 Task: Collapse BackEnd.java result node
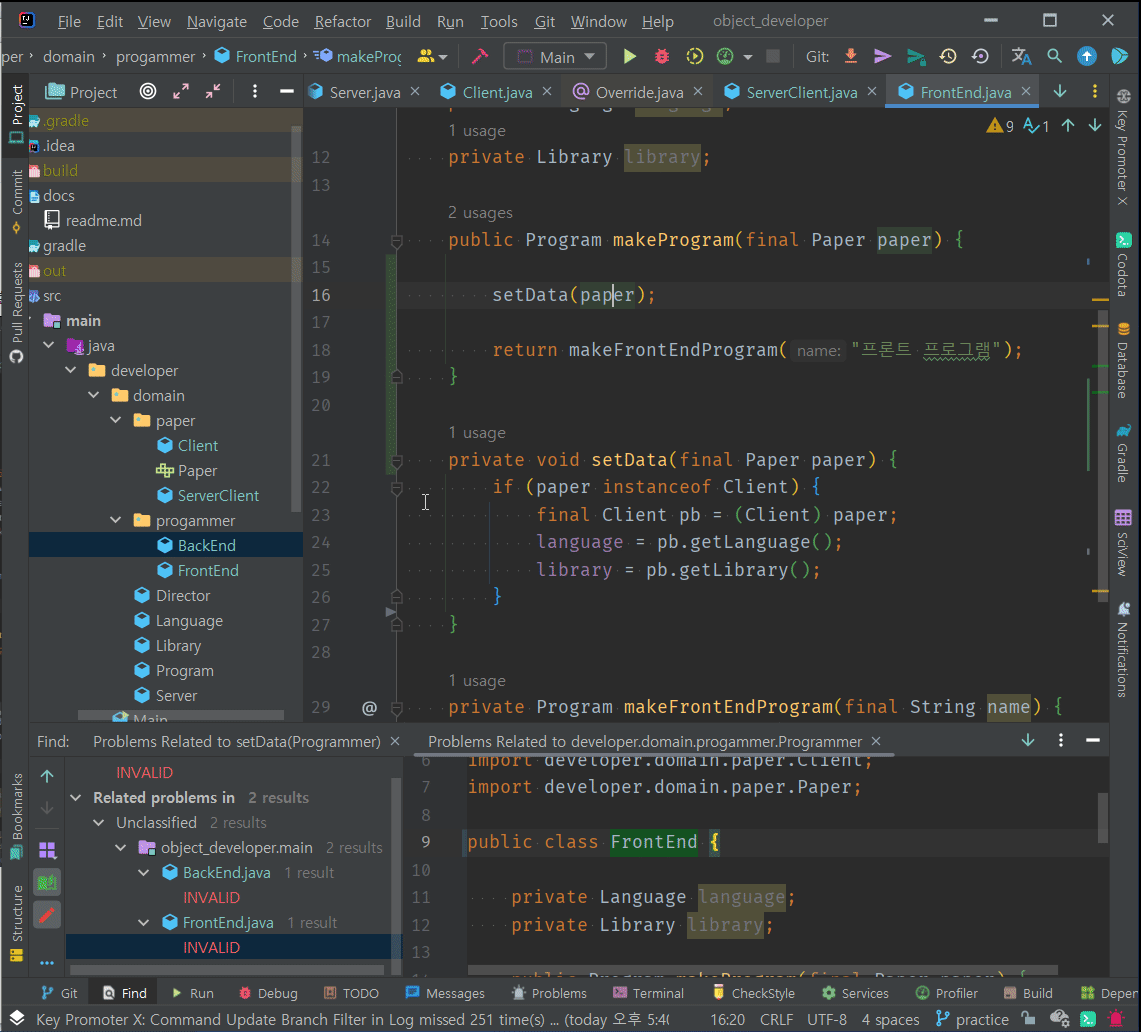click(x=144, y=872)
